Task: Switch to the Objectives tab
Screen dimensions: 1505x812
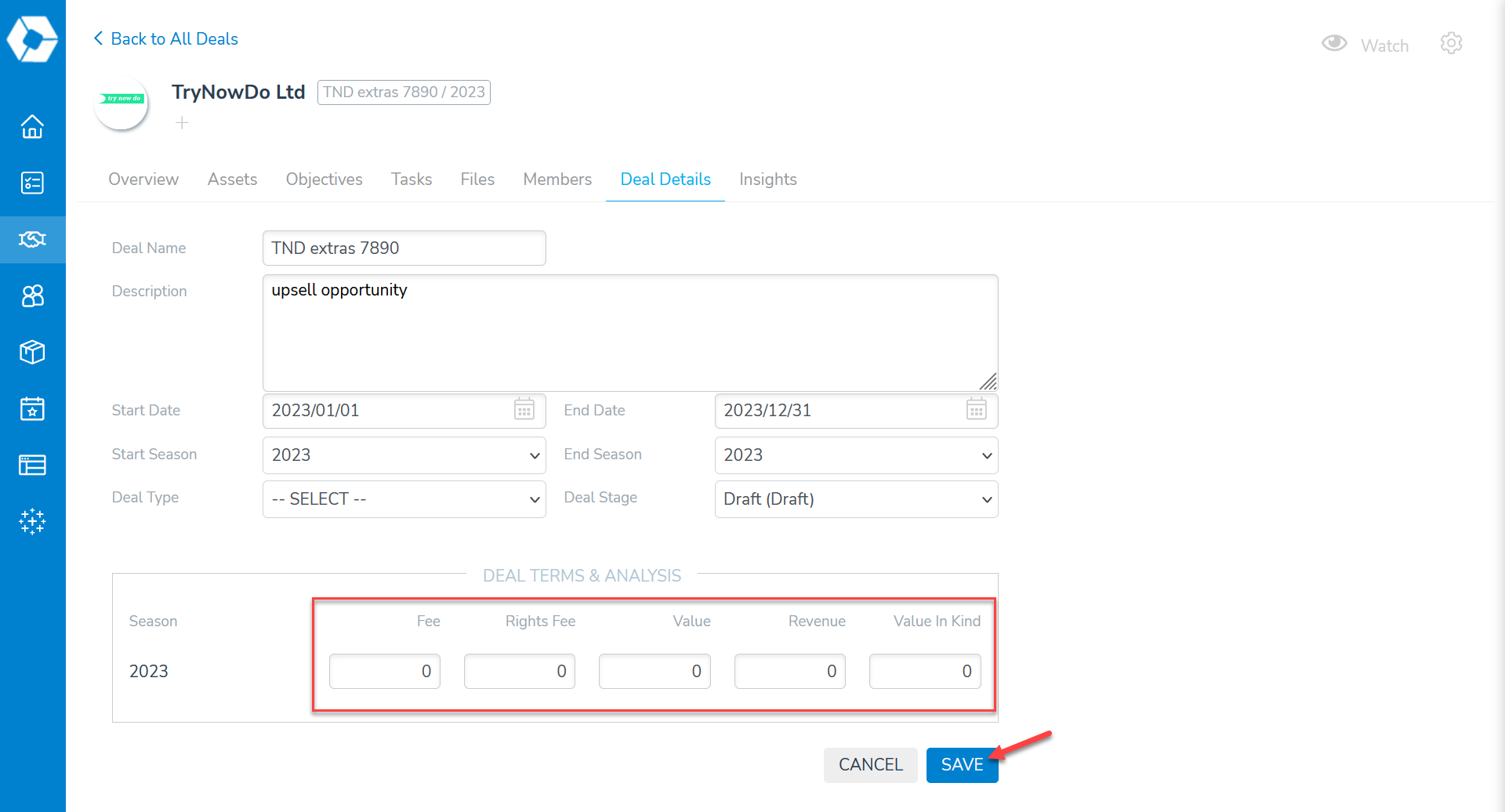Action: 324,179
